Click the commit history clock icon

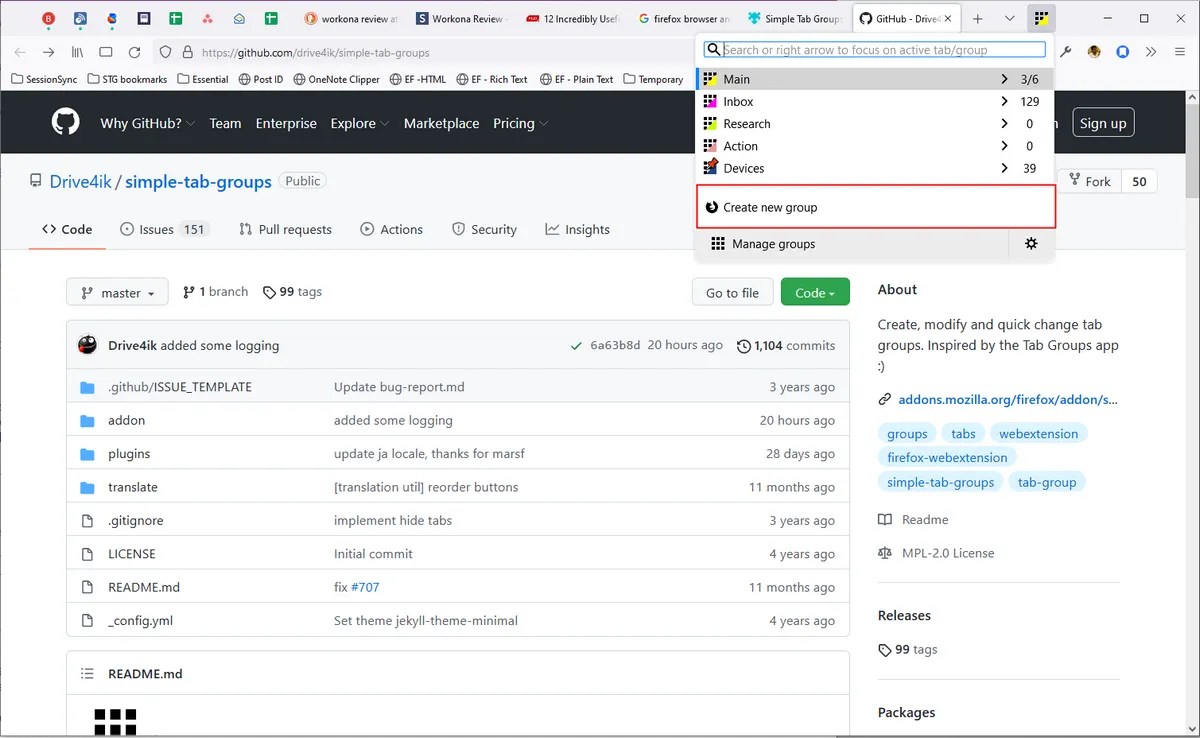tap(742, 345)
